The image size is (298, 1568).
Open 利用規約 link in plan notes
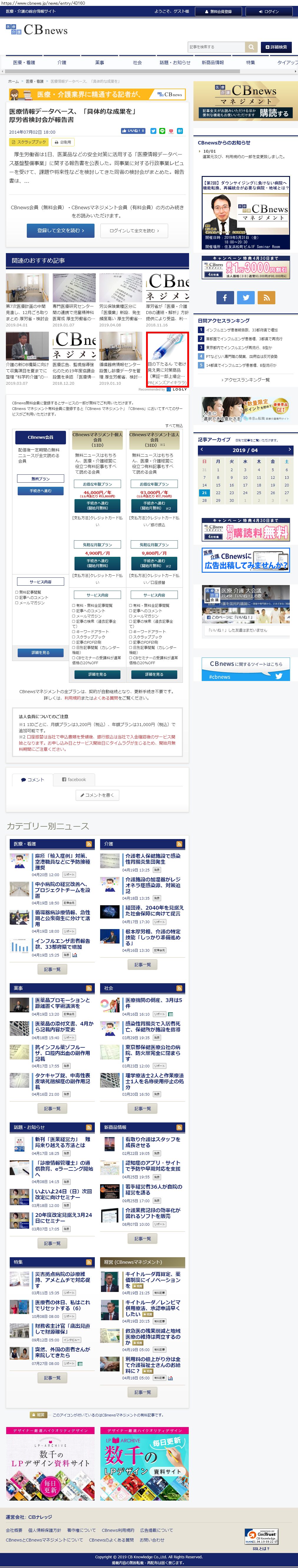coord(72,698)
